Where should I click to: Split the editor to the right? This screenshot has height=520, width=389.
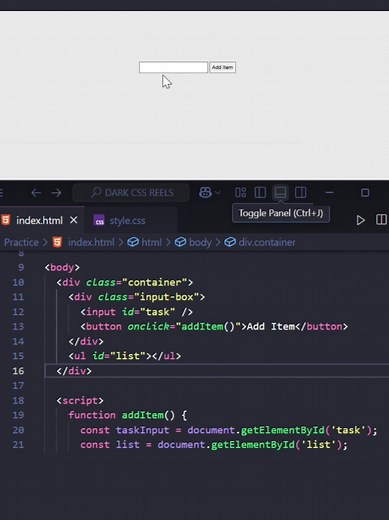(x=381, y=220)
